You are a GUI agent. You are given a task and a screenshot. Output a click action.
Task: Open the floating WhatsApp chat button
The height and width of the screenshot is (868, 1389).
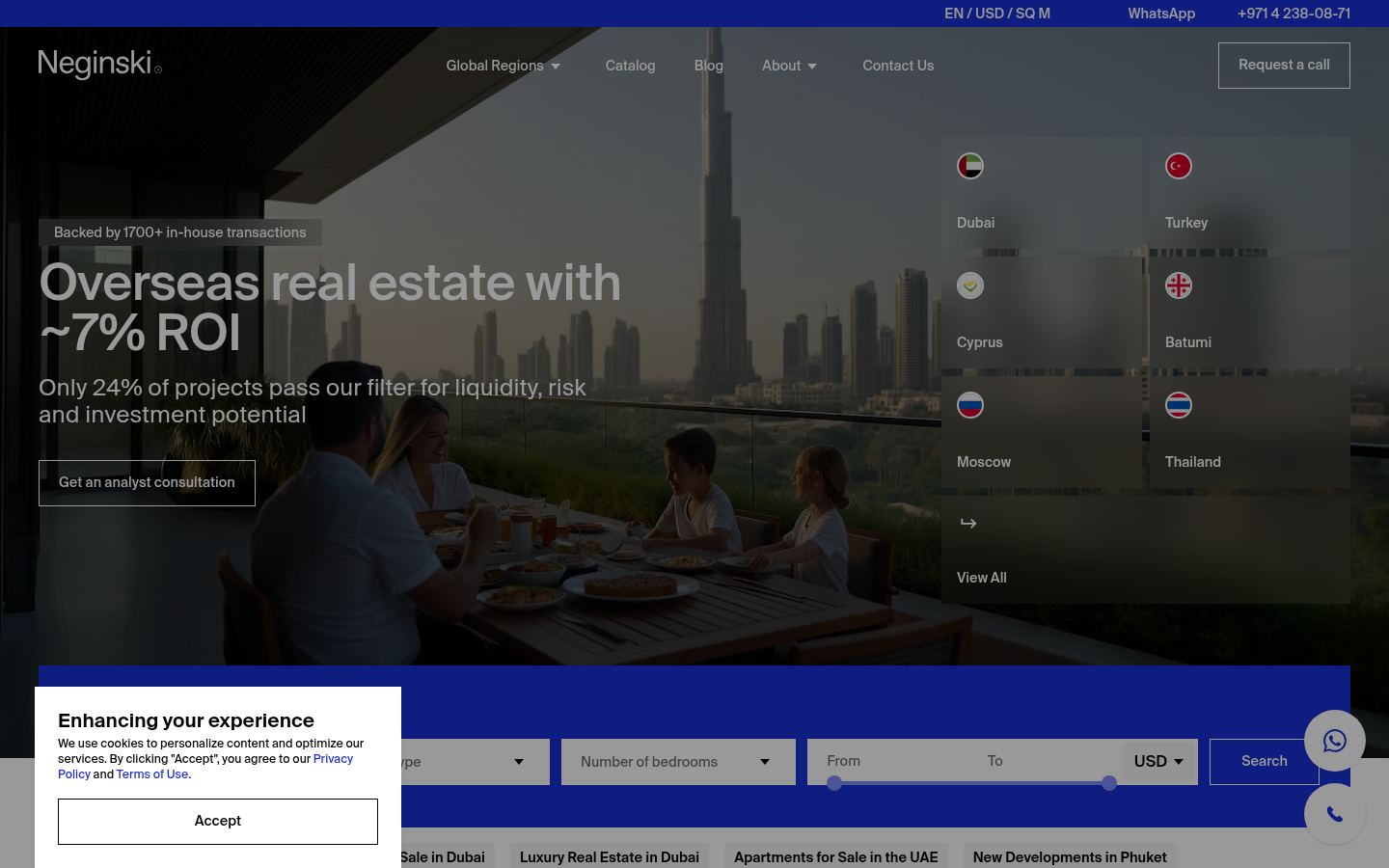(x=1335, y=741)
